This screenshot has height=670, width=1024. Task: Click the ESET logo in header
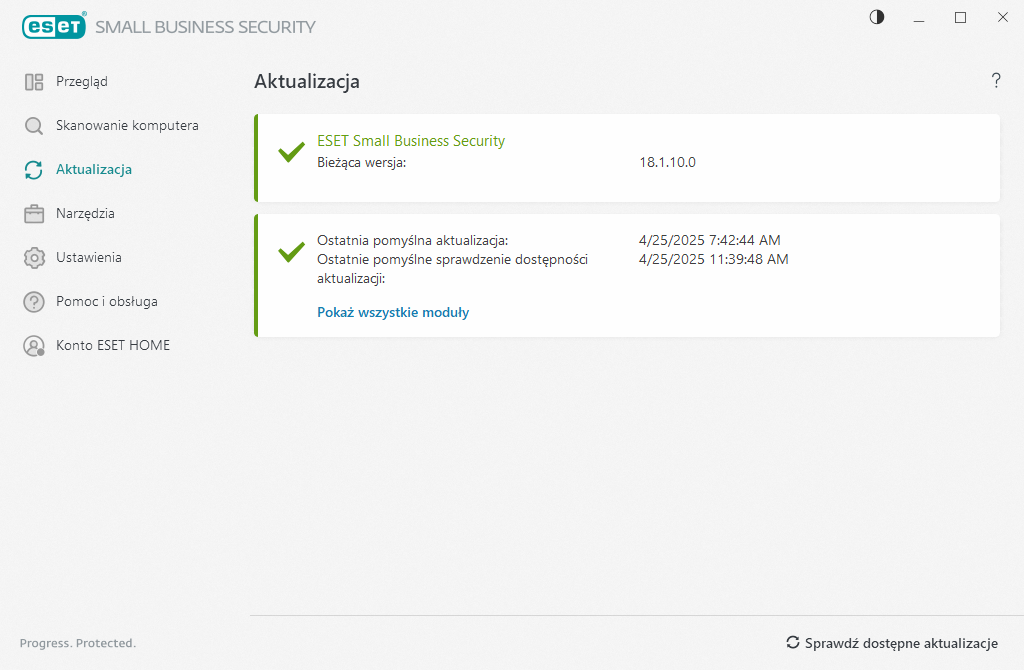55,26
